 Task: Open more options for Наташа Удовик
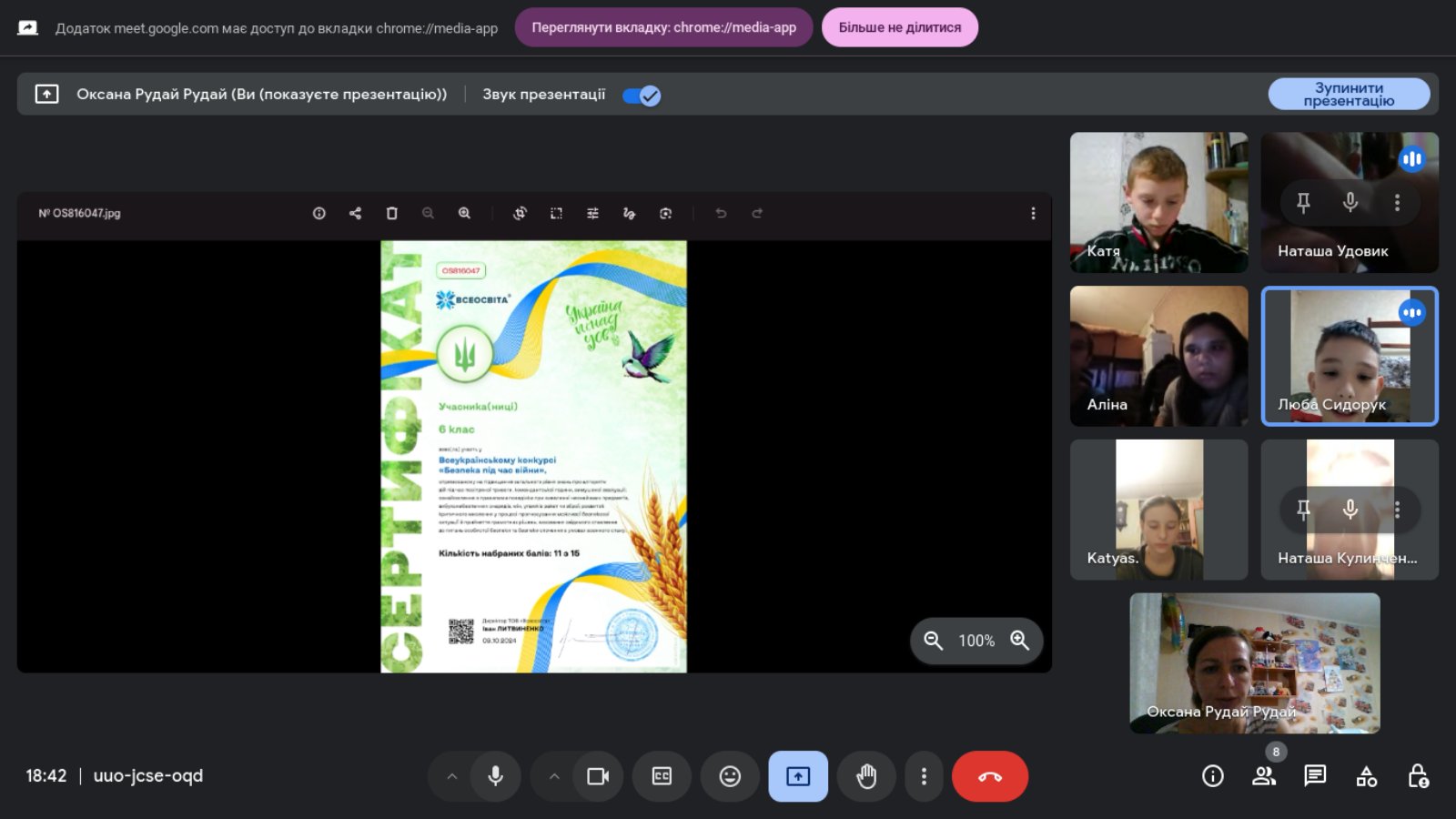(1397, 202)
